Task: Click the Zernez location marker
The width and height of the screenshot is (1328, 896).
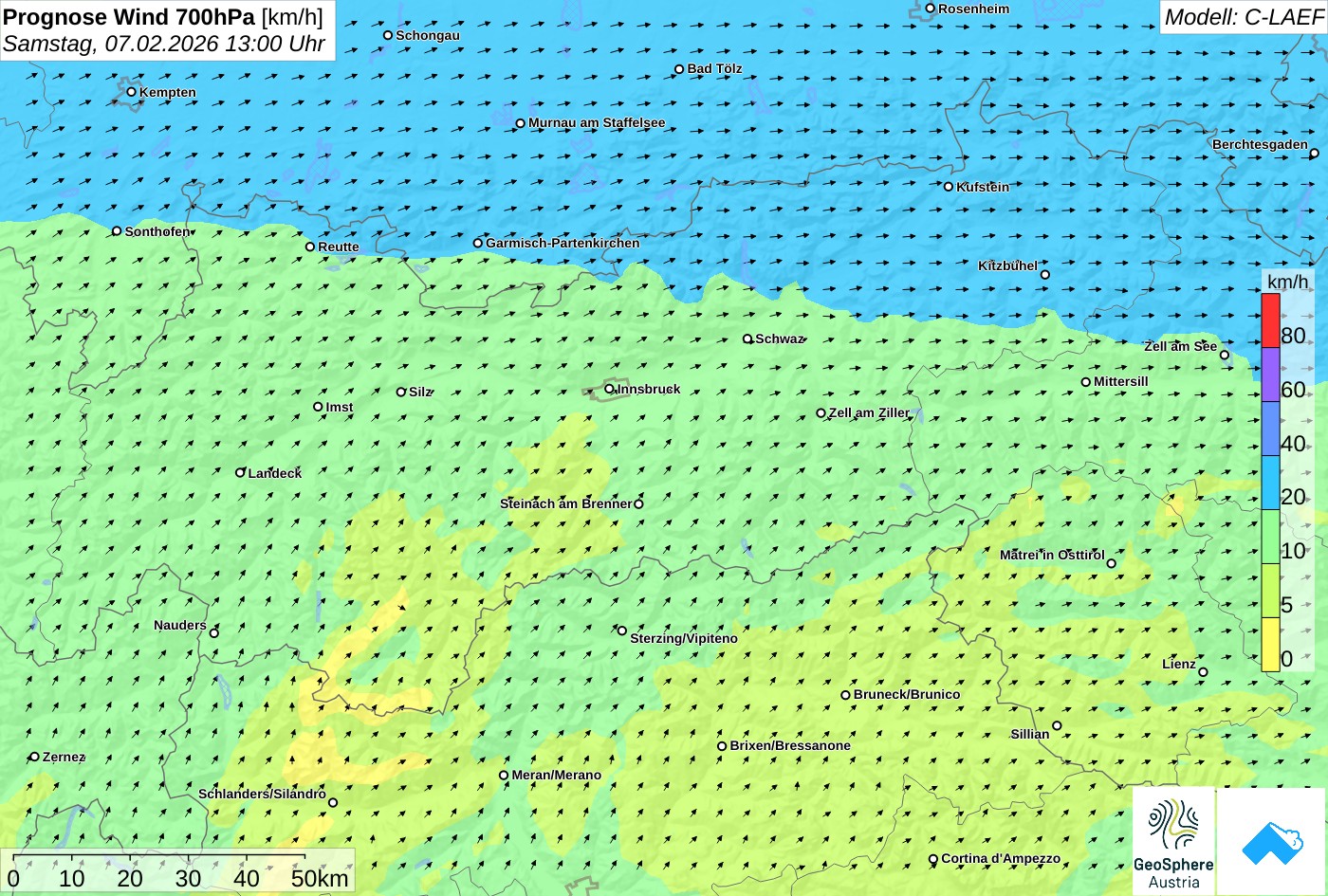Action: [34, 757]
